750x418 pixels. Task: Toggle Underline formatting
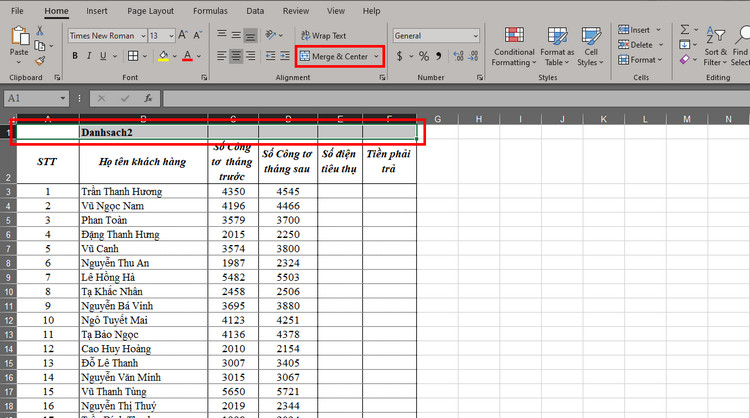pyautogui.click(x=103, y=56)
